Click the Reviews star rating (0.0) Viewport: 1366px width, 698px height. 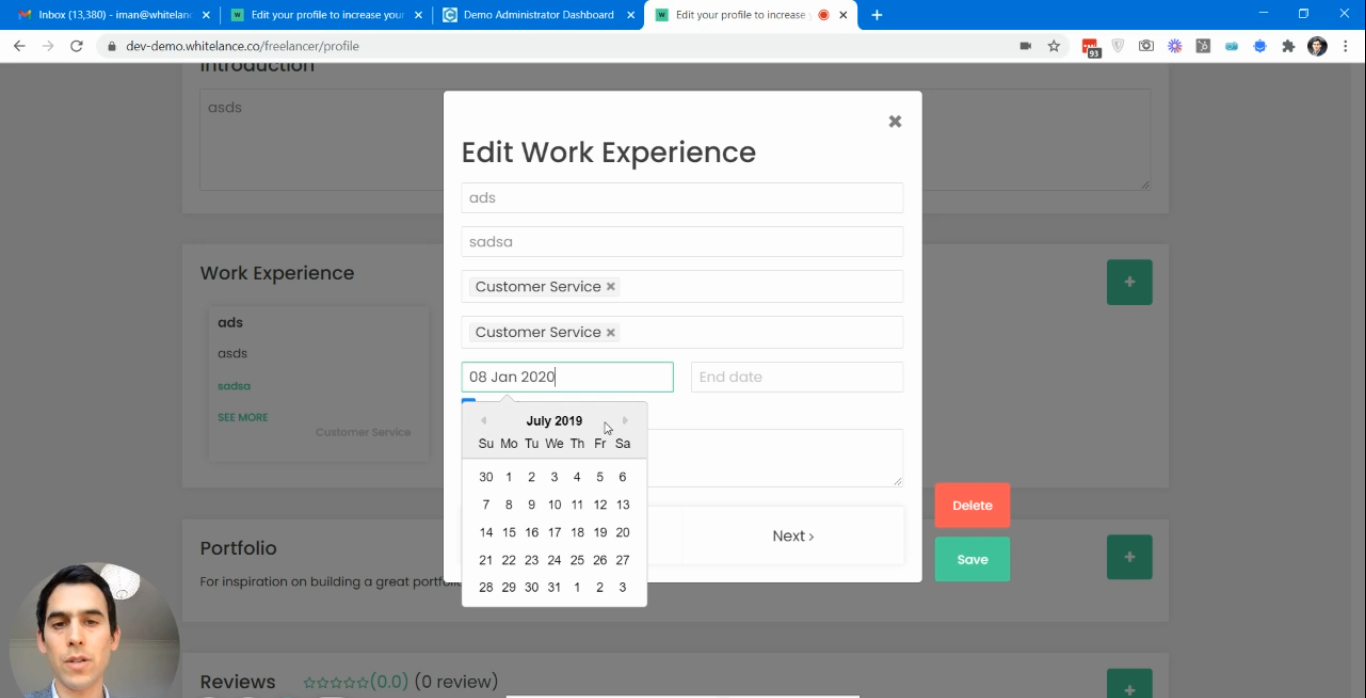pyautogui.click(x=355, y=682)
